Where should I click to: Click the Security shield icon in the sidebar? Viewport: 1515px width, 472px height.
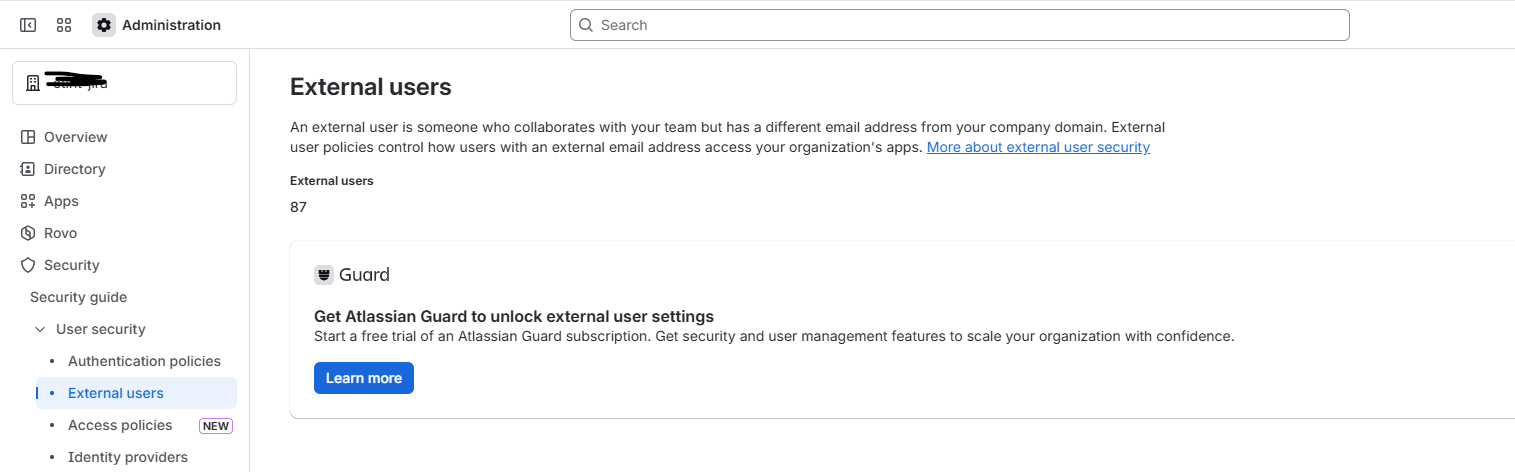pyautogui.click(x=28, y=265)
